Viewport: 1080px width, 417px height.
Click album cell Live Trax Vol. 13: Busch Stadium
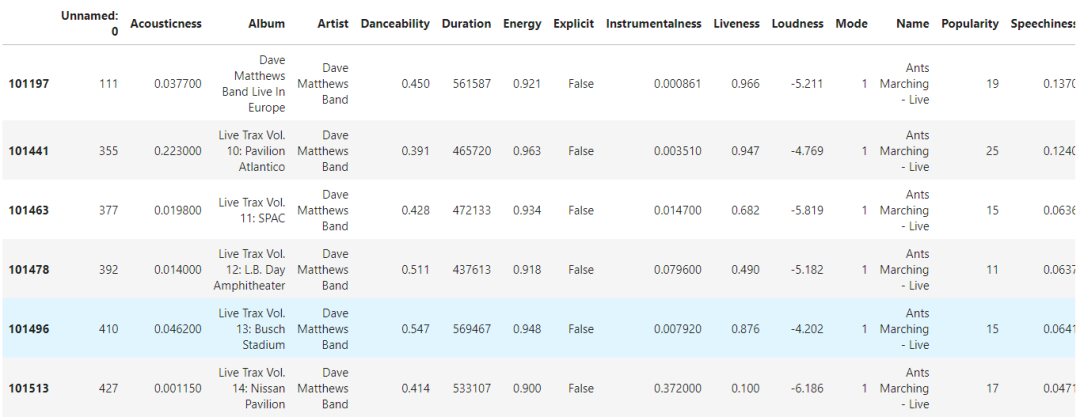coord(251,328)
